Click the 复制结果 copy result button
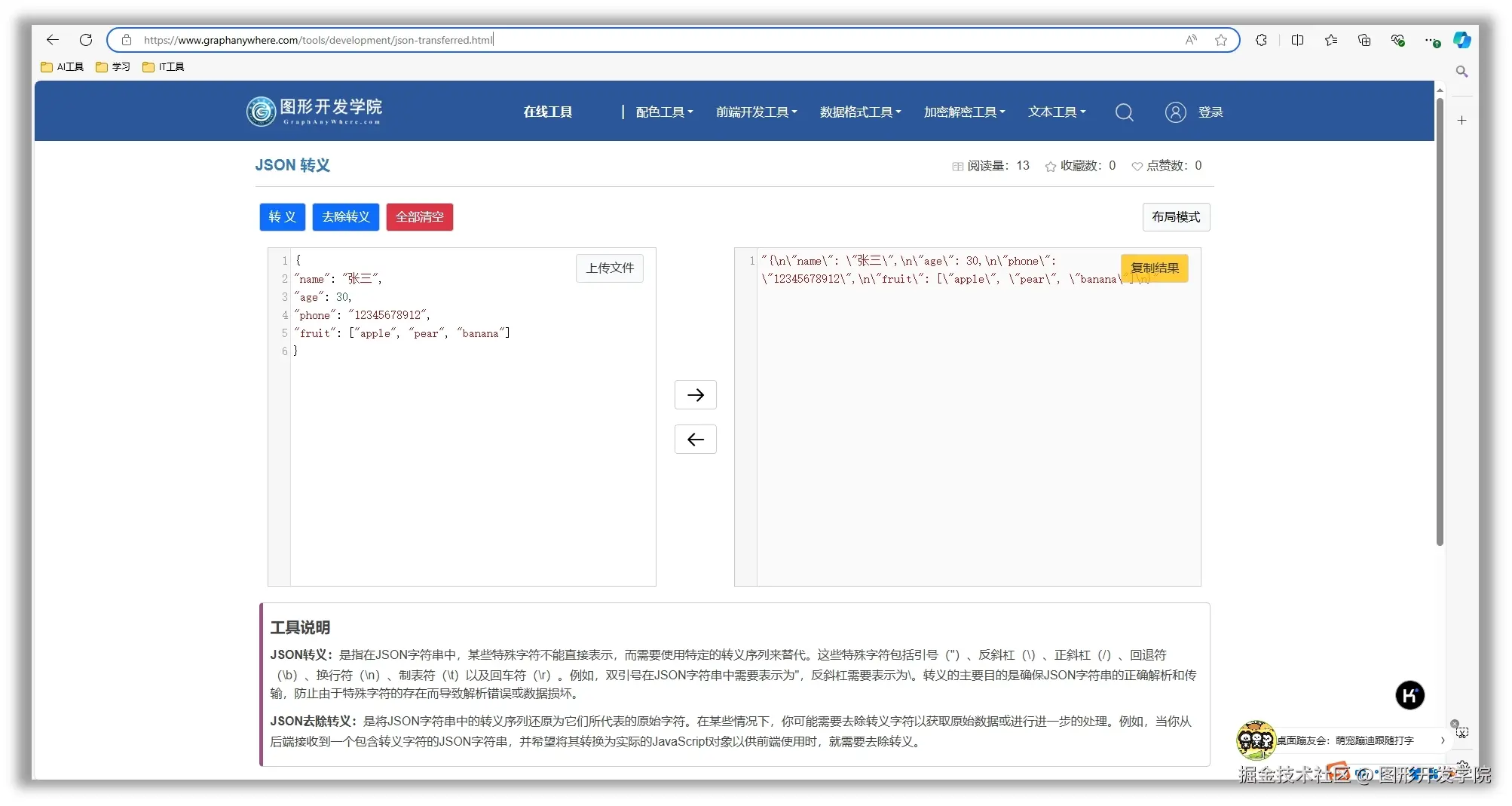 pyautogui.click(x=1154, y=268)
